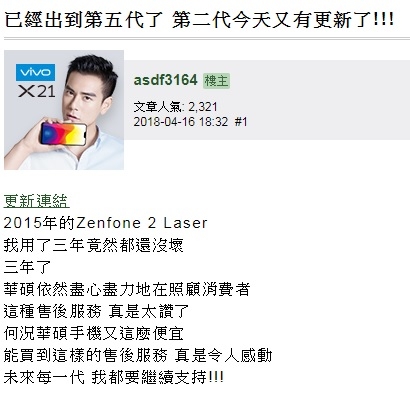Open the 更新連結 hyperlink
The height and width of the screenshot is (404, 410).
(36, 201)
